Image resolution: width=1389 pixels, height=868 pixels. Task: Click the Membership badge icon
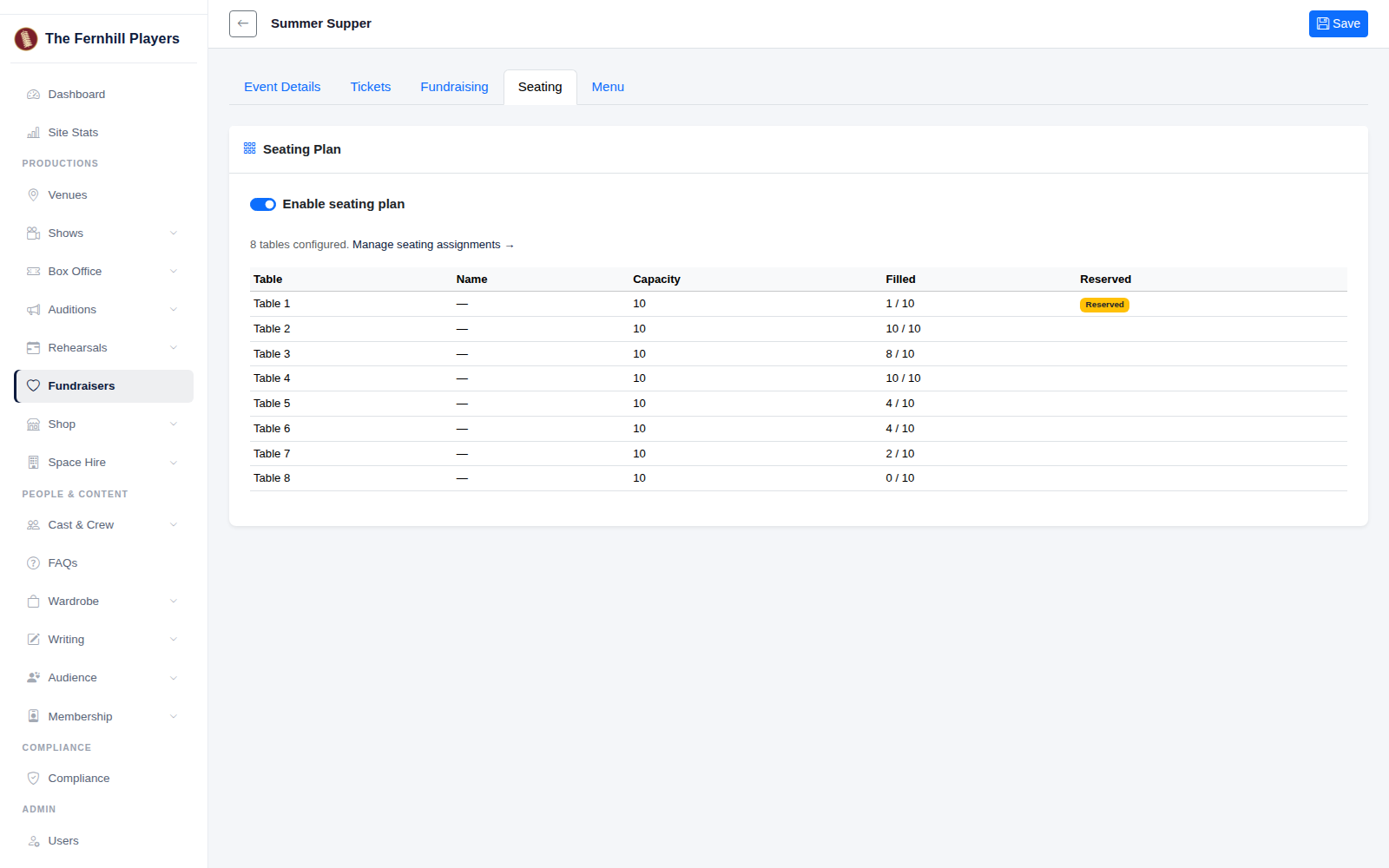(x=33, y=716)
